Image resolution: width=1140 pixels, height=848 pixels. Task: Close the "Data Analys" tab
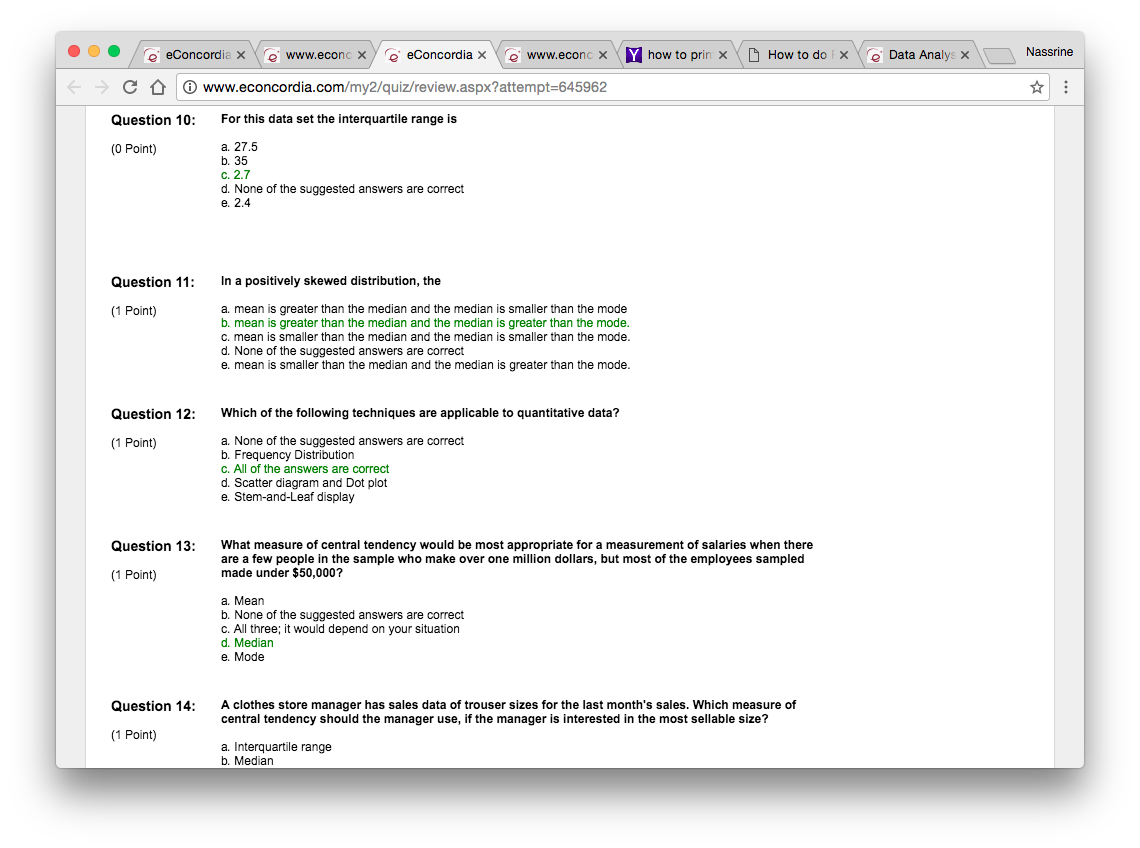(965, 55)
